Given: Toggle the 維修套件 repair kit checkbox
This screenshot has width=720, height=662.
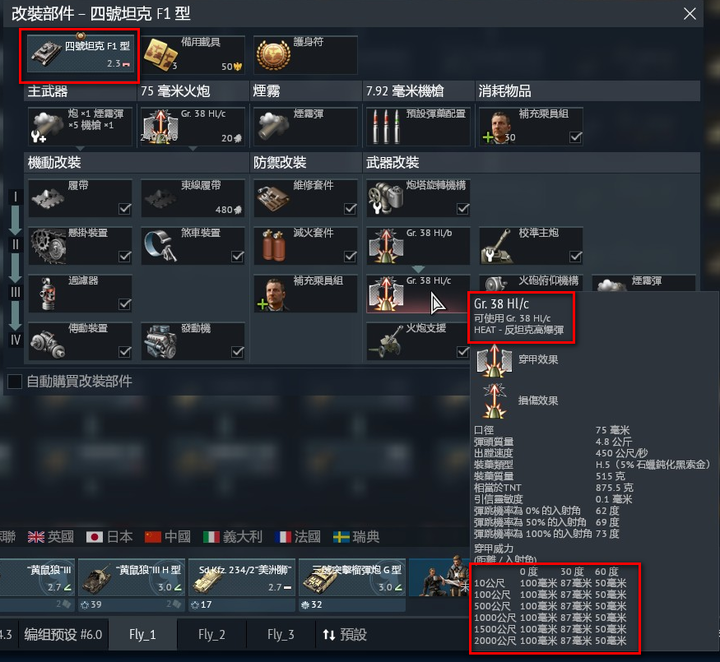Looking at the screenshot, I should (350, 209).
